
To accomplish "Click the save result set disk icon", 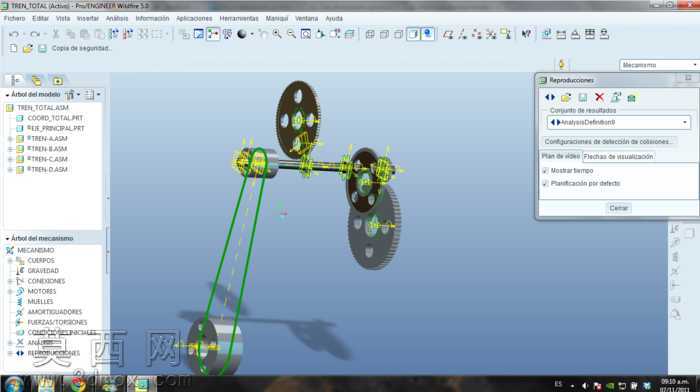I will (583, 97).
